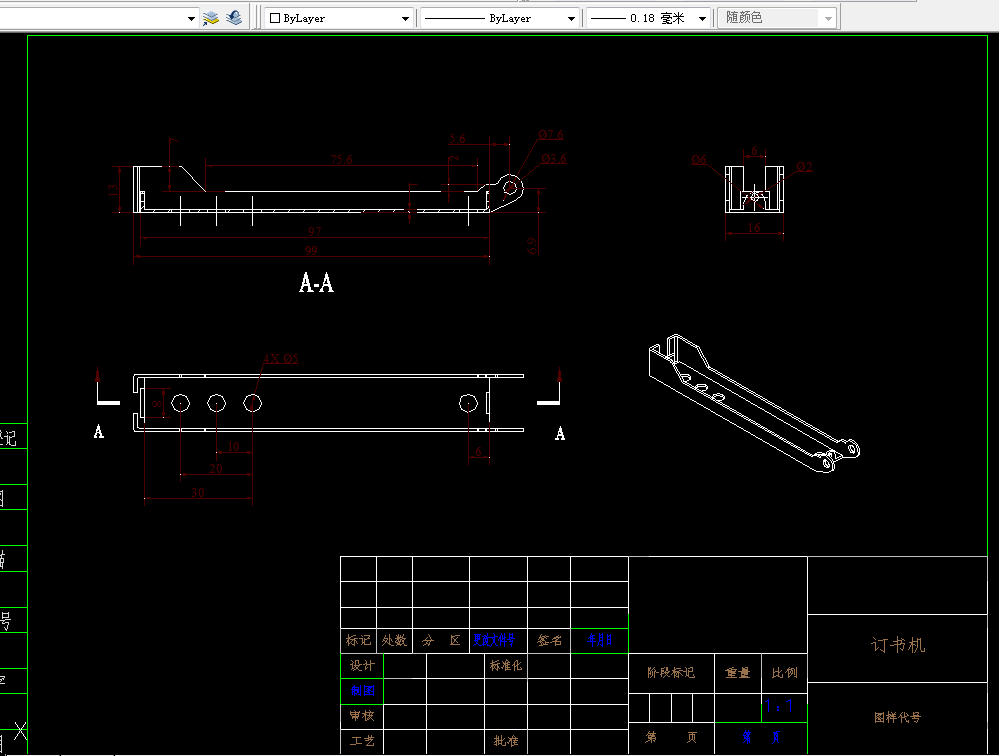Click the 75.6 dimension text
999x756 pixels.
click(341, 159)
